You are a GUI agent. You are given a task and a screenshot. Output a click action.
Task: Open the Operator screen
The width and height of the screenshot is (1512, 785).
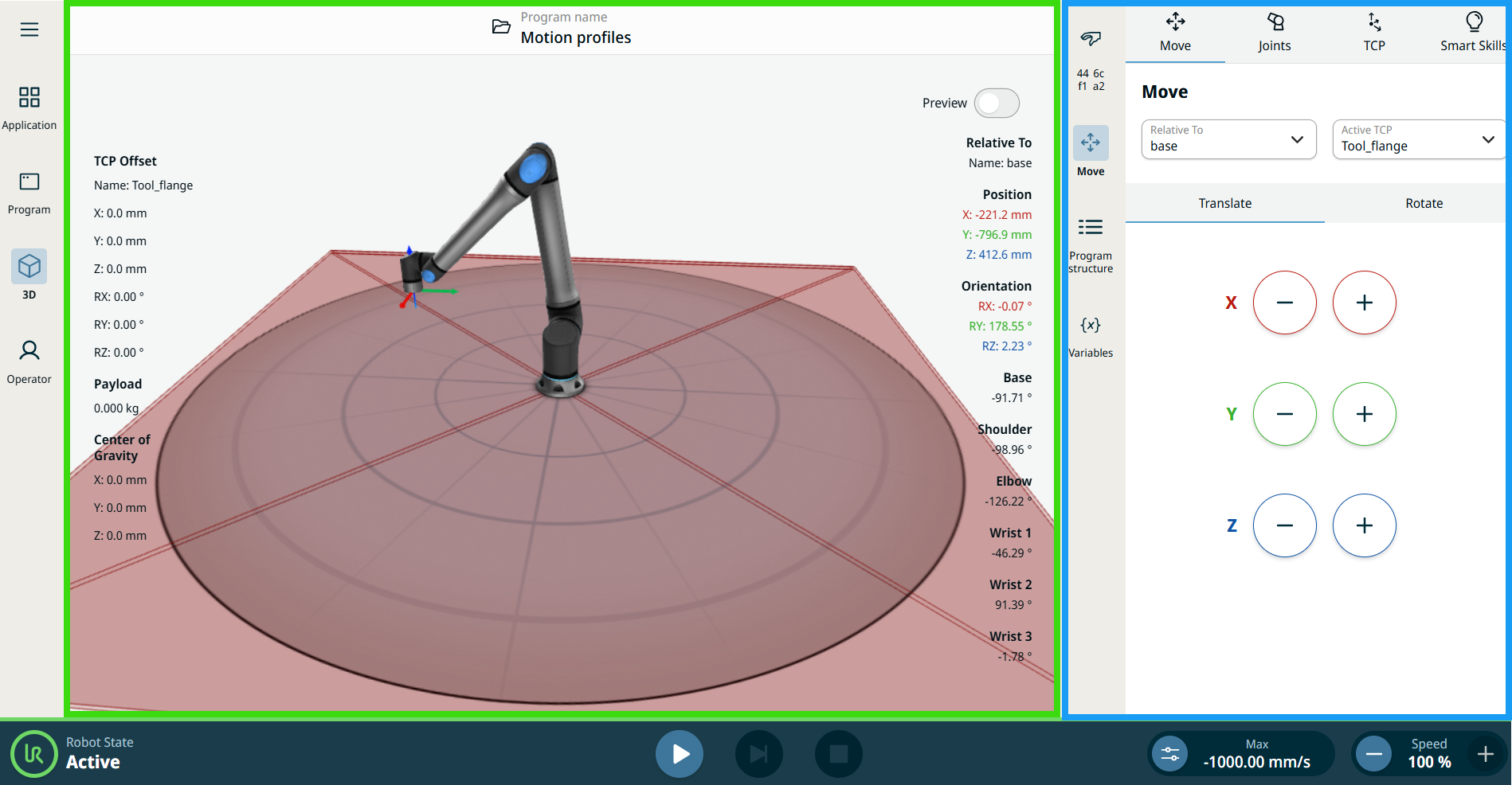tap(29, 361)
